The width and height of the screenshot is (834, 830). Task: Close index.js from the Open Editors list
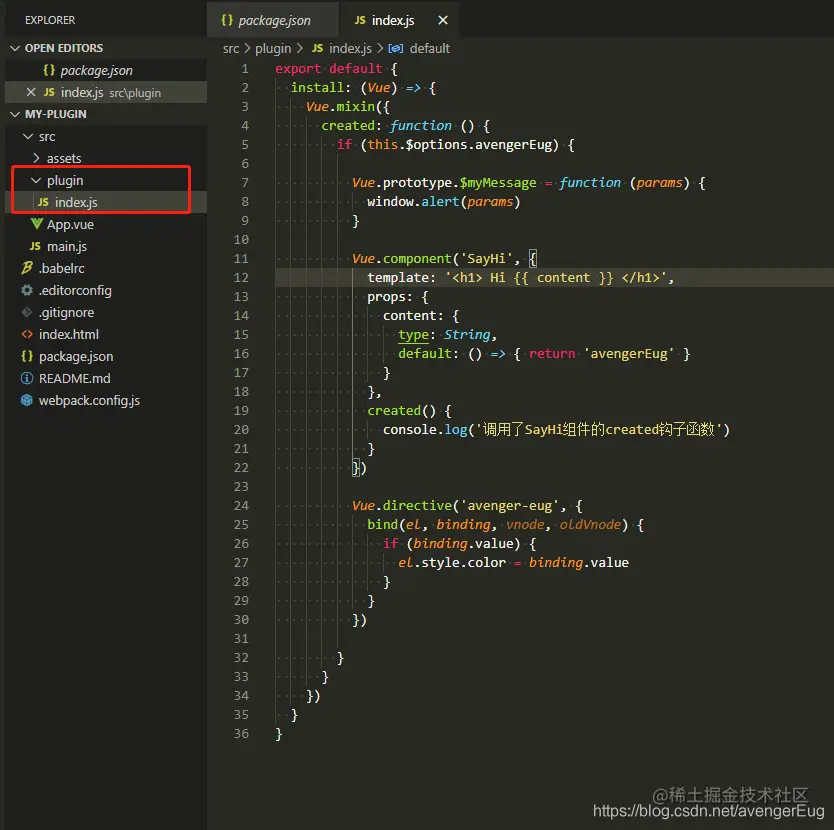pos(31,93)
